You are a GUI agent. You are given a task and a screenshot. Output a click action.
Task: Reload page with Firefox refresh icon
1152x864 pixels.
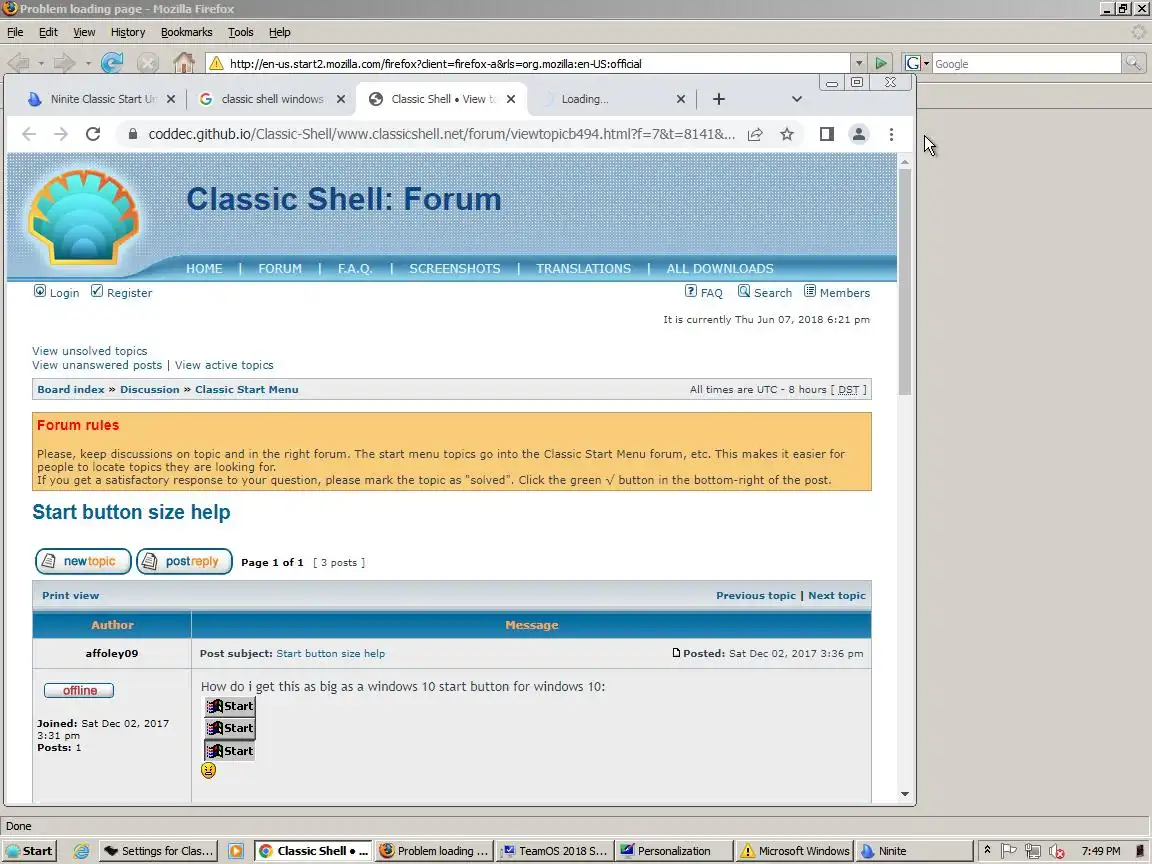[112, 63]
